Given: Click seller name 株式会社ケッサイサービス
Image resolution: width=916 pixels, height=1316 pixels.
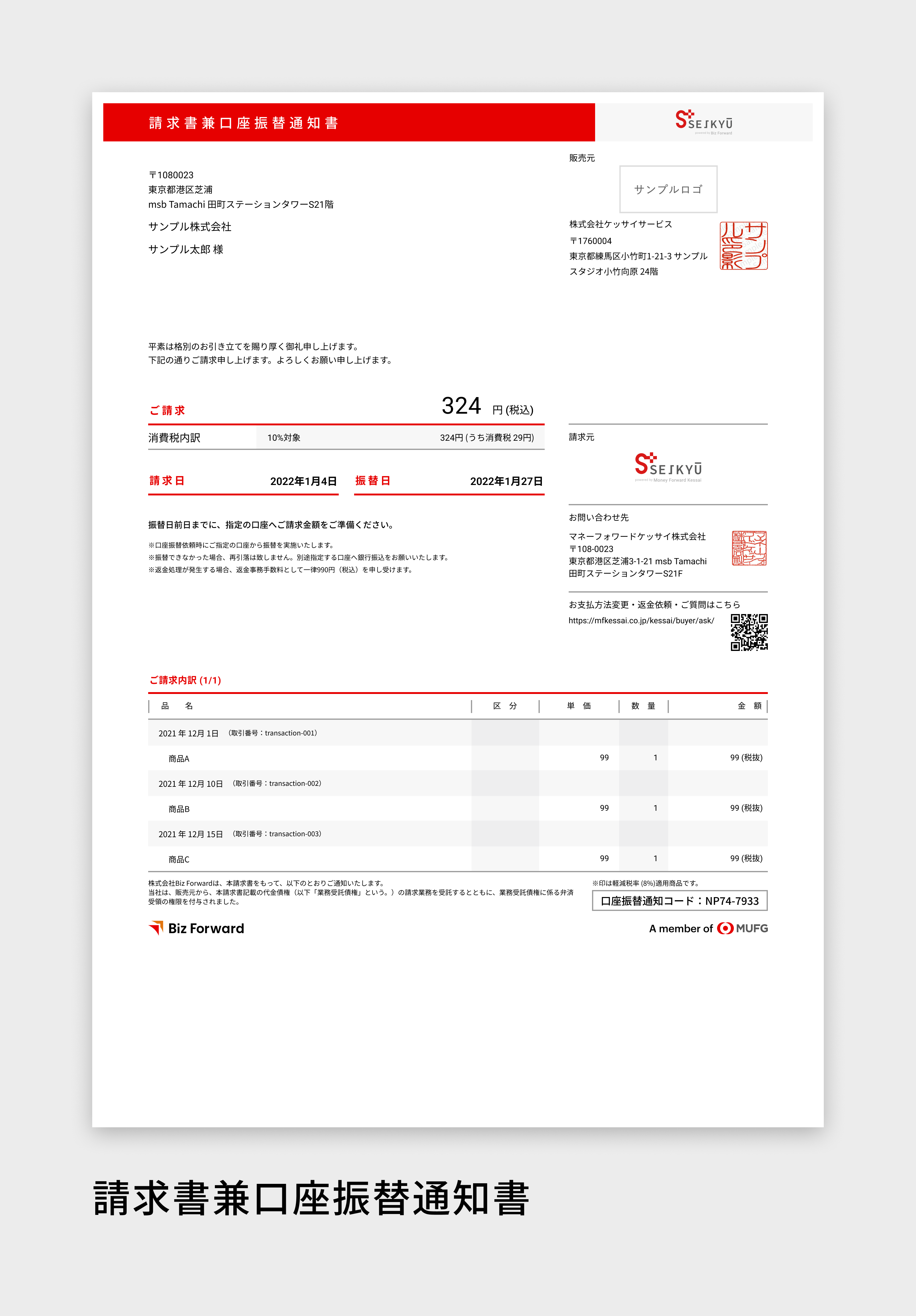Looking at the screenshot, I should click(x=621, y=224).
